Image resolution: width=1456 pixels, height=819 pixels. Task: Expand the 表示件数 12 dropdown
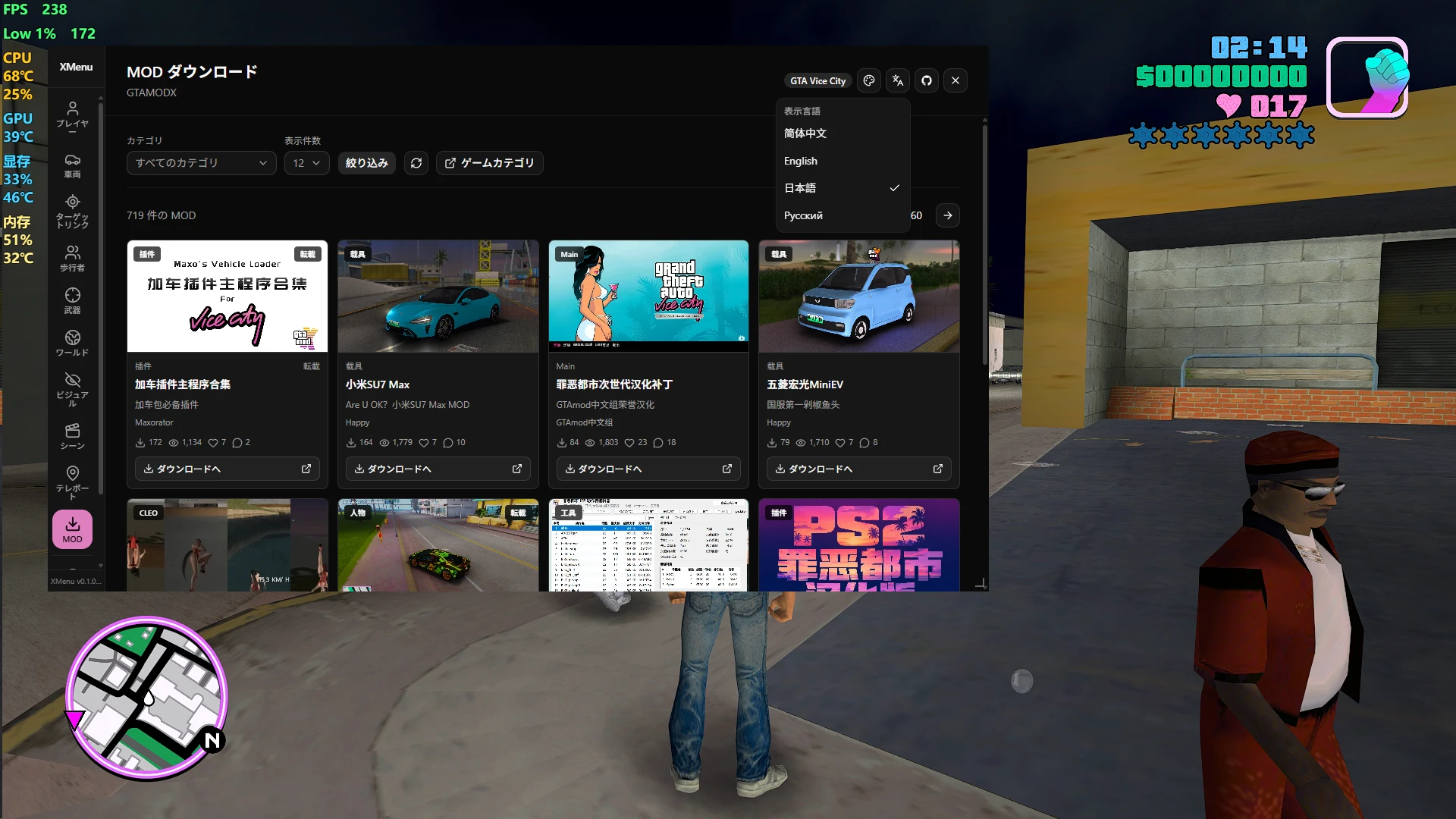306,163
